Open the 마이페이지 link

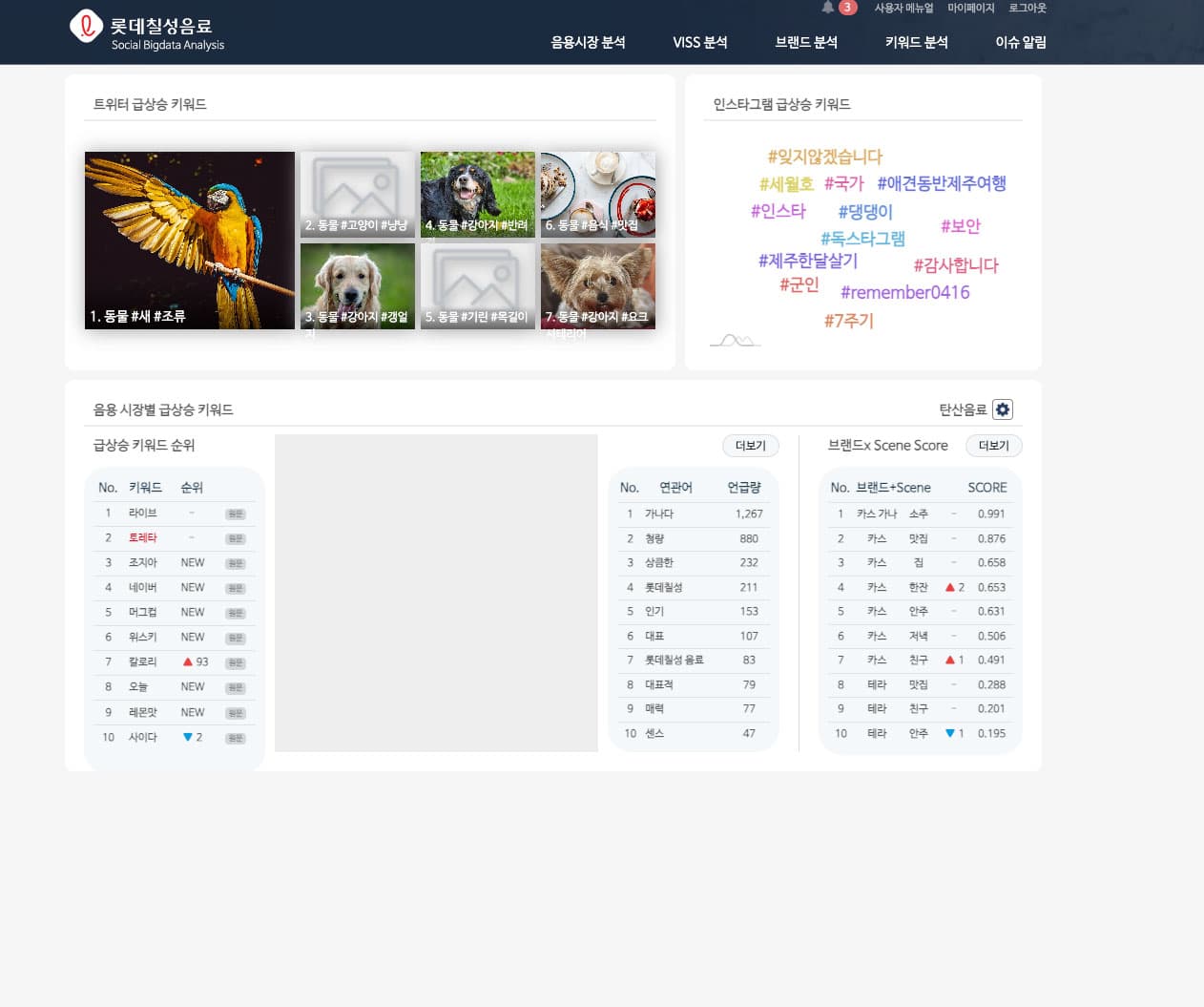pyautogui.click(x=970, y=8)
